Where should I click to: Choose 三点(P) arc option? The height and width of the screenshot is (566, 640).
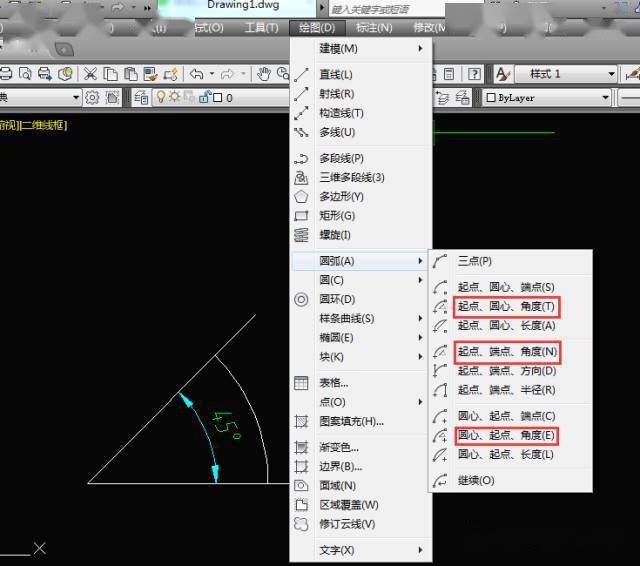(x=511, y=261)
